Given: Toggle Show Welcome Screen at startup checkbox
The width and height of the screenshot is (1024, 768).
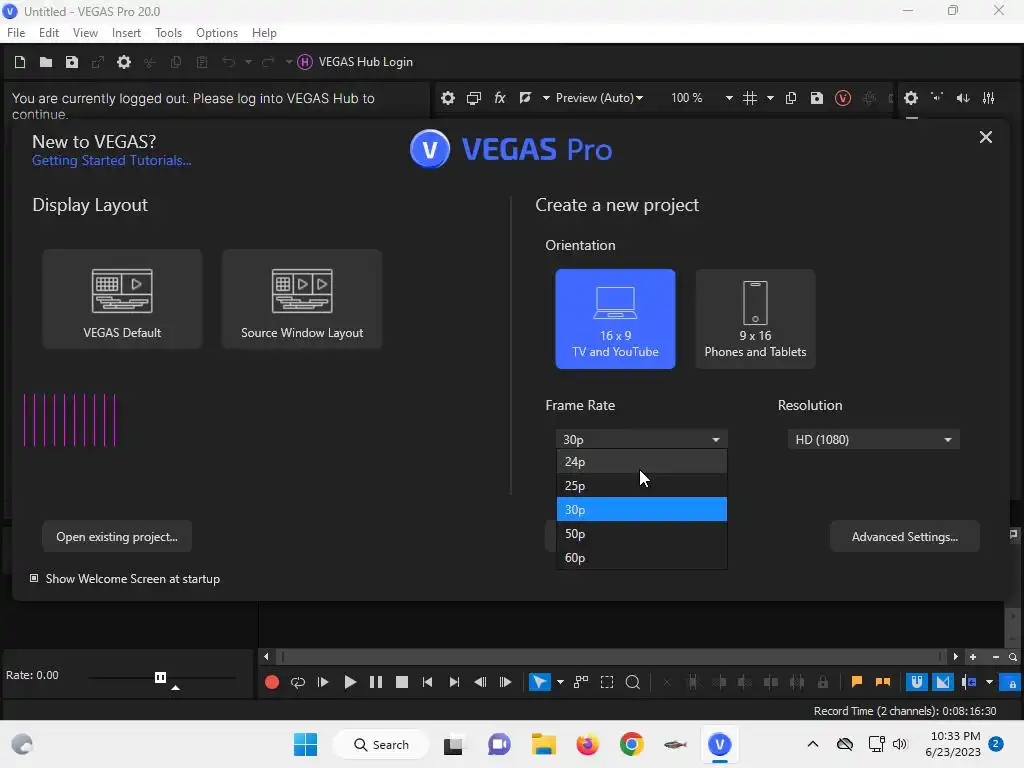Looking at the screenshot, I should [34, 579].
